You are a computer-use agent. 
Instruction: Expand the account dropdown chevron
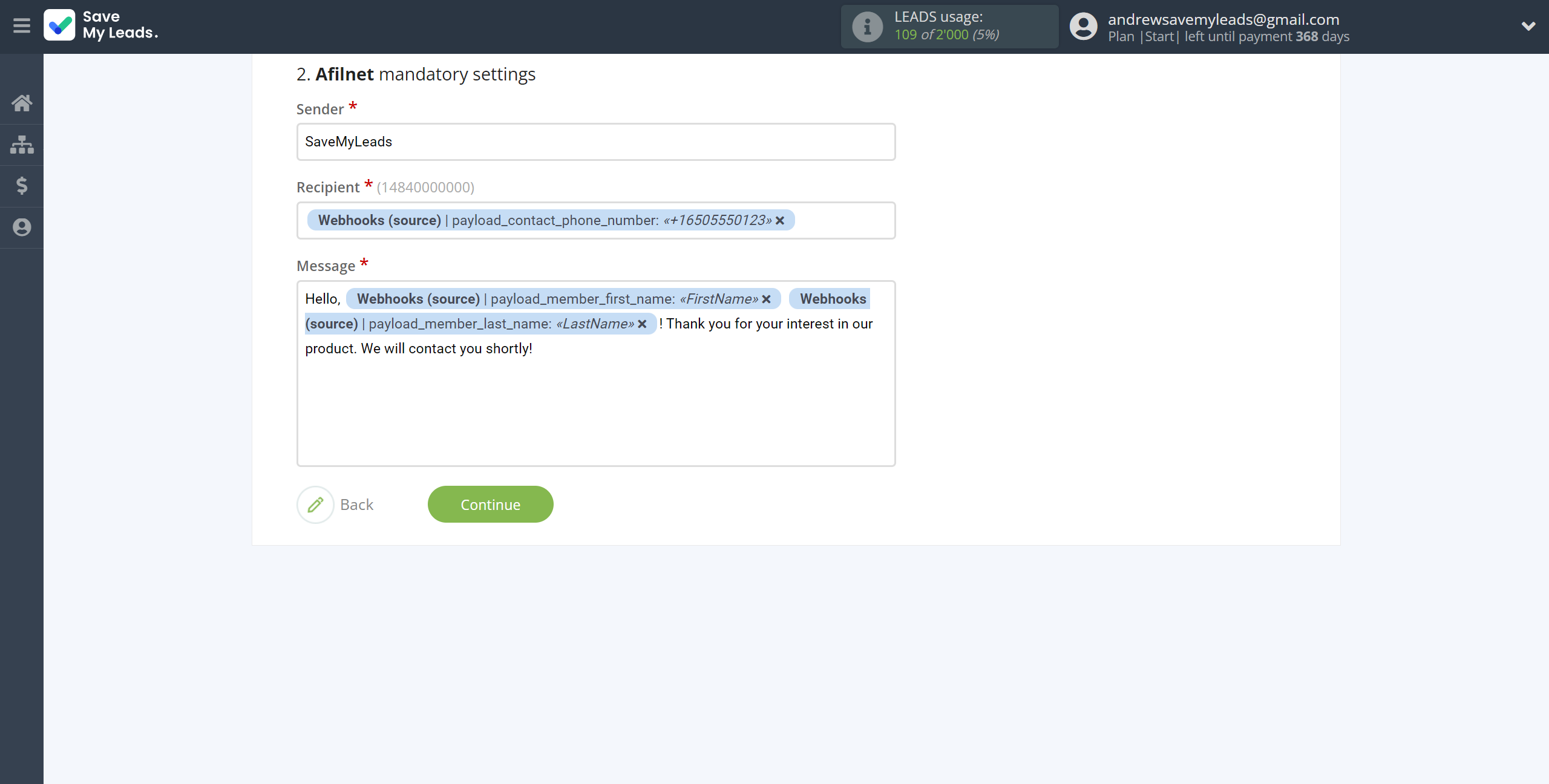(1528, 26)
